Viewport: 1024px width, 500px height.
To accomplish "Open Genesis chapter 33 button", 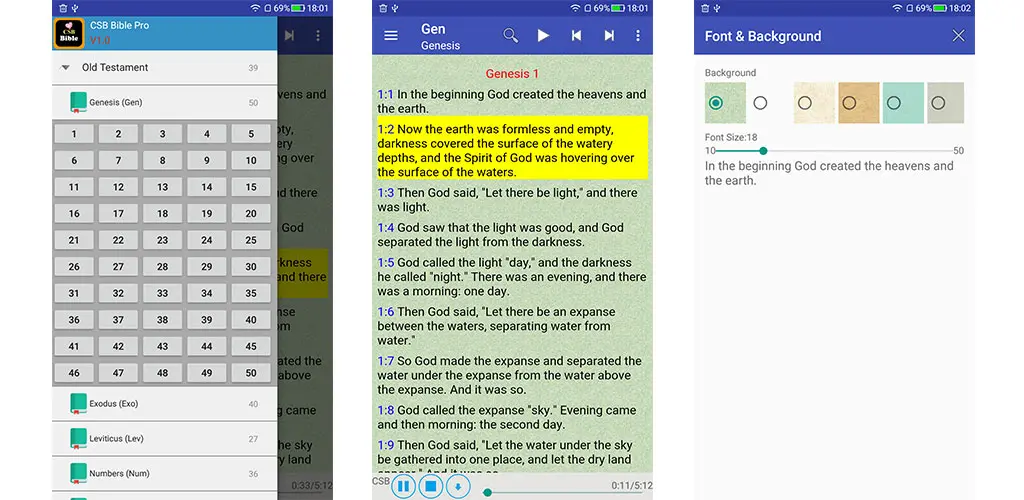I will [163, 293].
